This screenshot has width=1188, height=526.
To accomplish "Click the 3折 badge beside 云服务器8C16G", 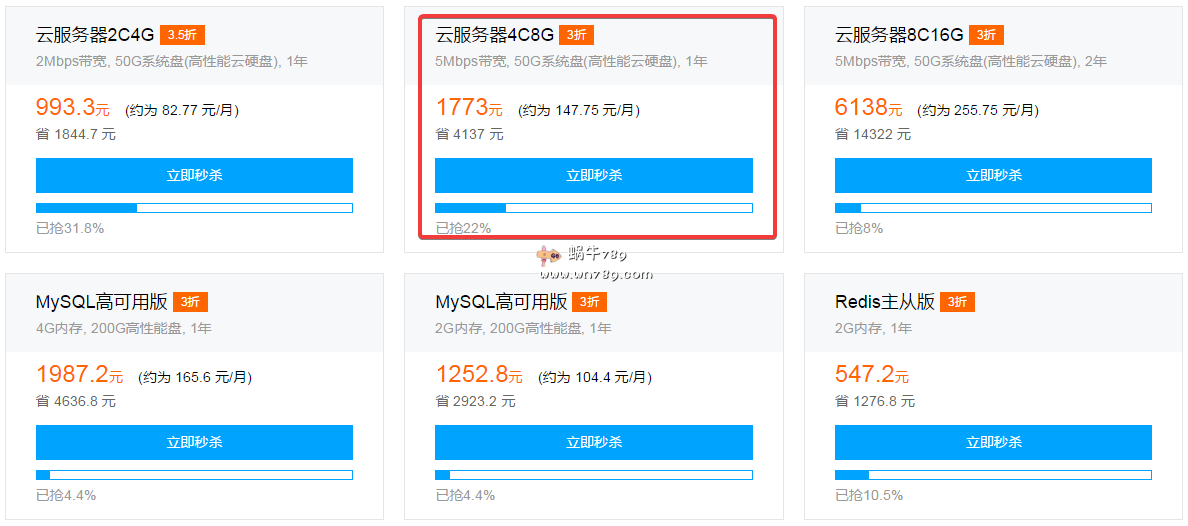I will click(x=985, y=35).
